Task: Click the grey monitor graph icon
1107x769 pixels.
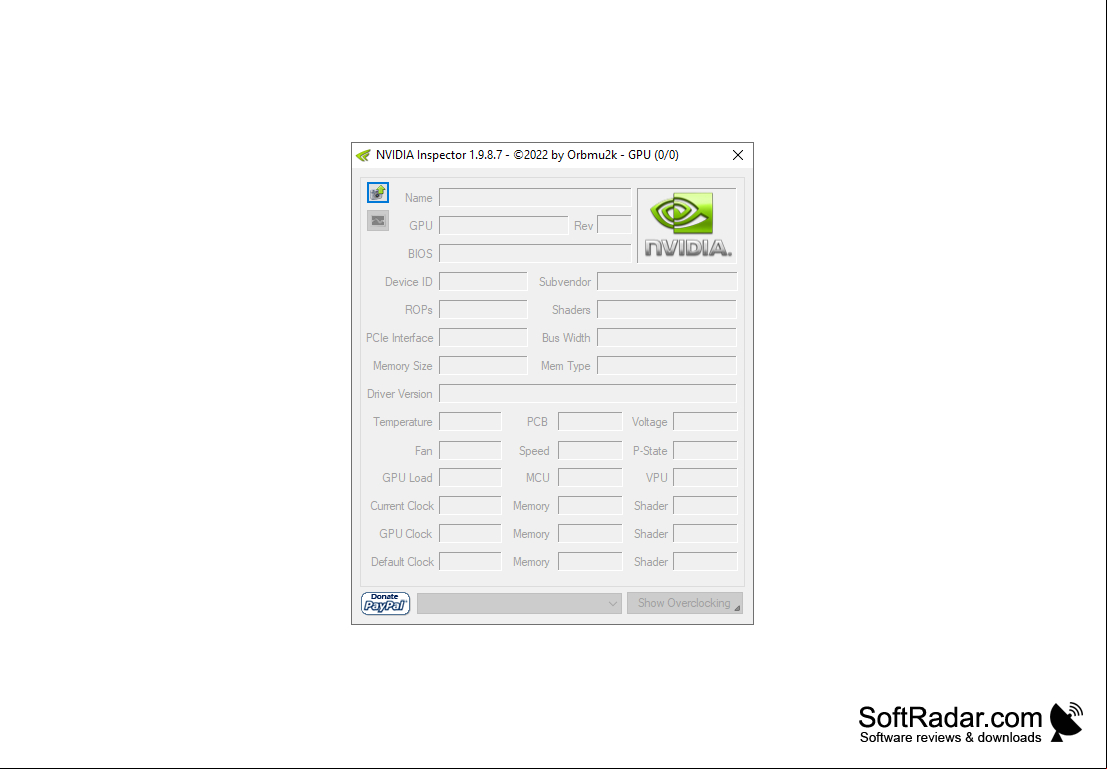Action: click(x=378, y=221)
